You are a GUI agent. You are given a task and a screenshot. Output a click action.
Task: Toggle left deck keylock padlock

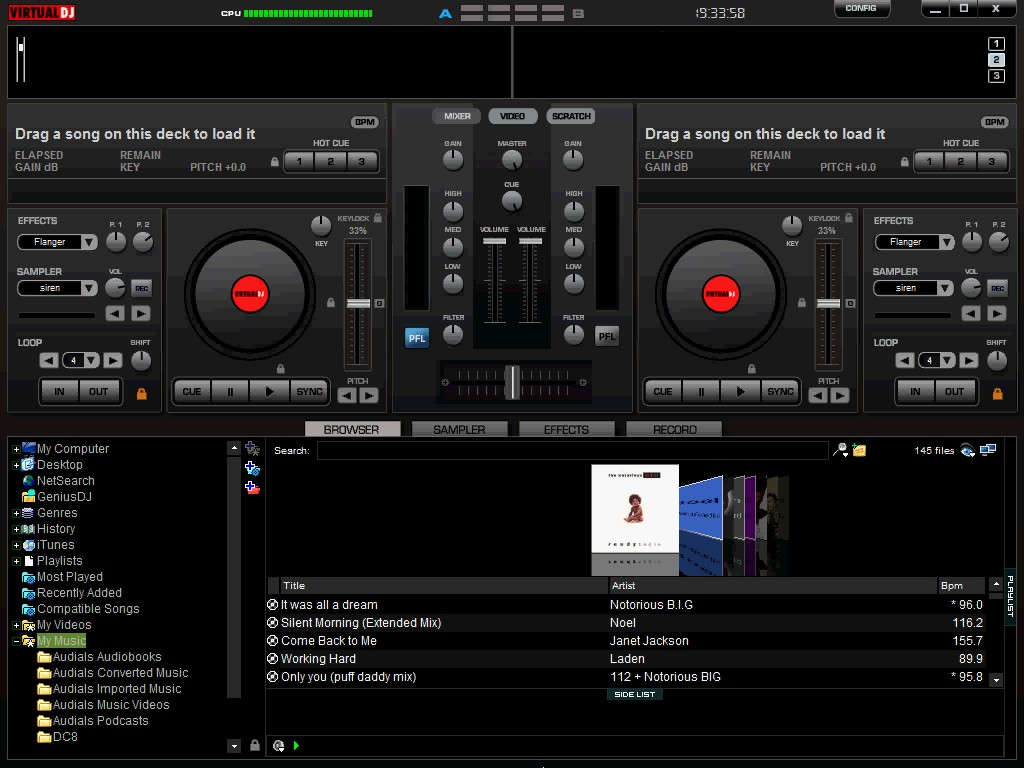coord(377,218)
